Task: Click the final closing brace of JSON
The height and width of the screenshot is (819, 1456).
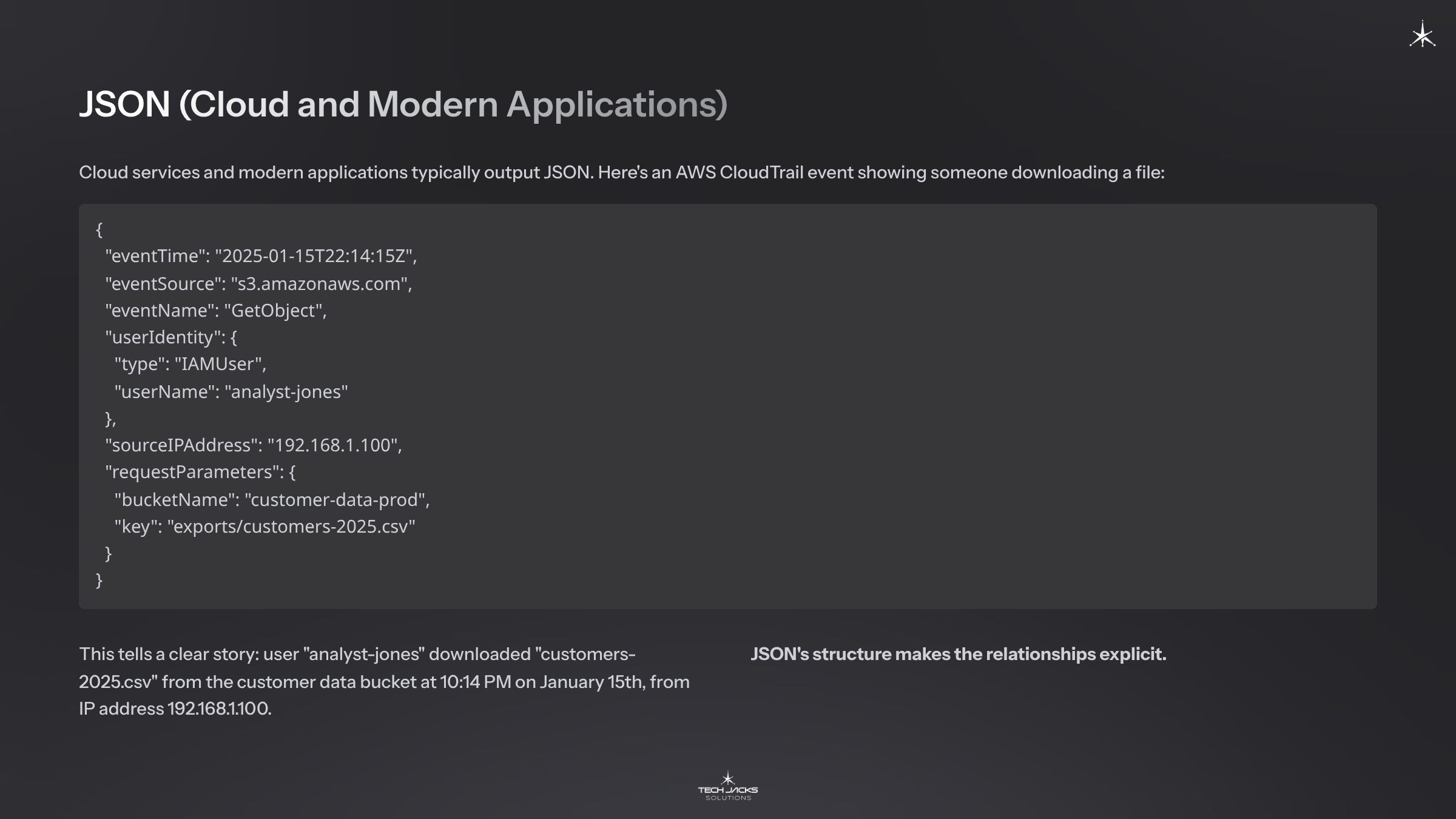Action: coord(99,581)
